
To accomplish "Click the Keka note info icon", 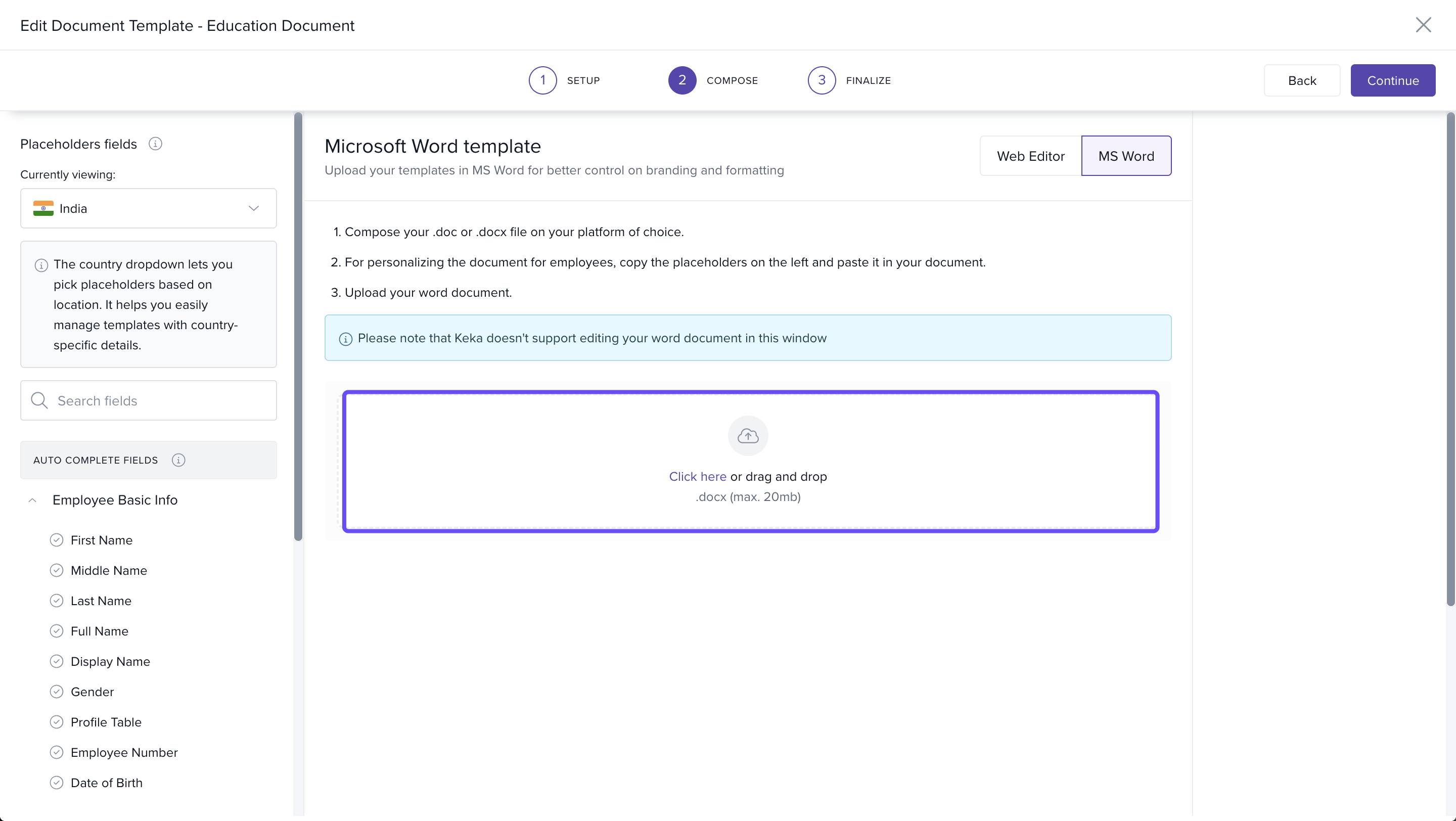I will tap(345, 339).
